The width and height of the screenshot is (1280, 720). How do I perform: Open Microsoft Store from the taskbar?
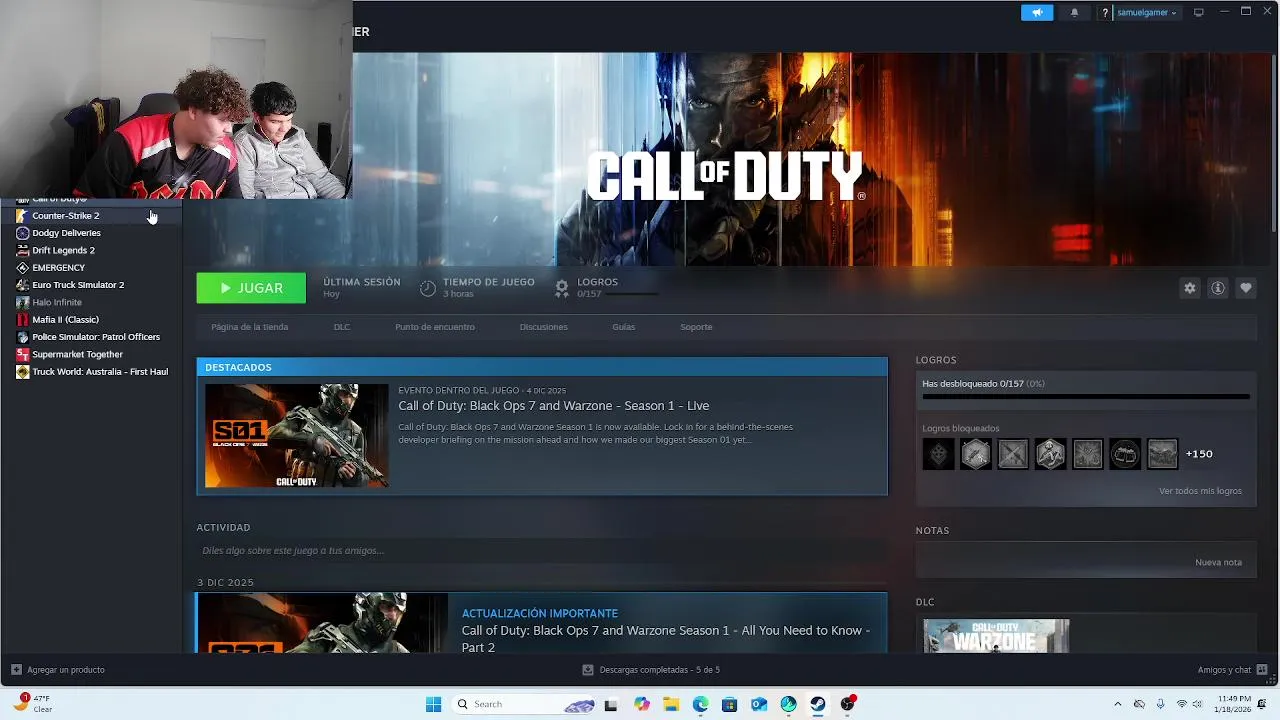coord(730,704)
